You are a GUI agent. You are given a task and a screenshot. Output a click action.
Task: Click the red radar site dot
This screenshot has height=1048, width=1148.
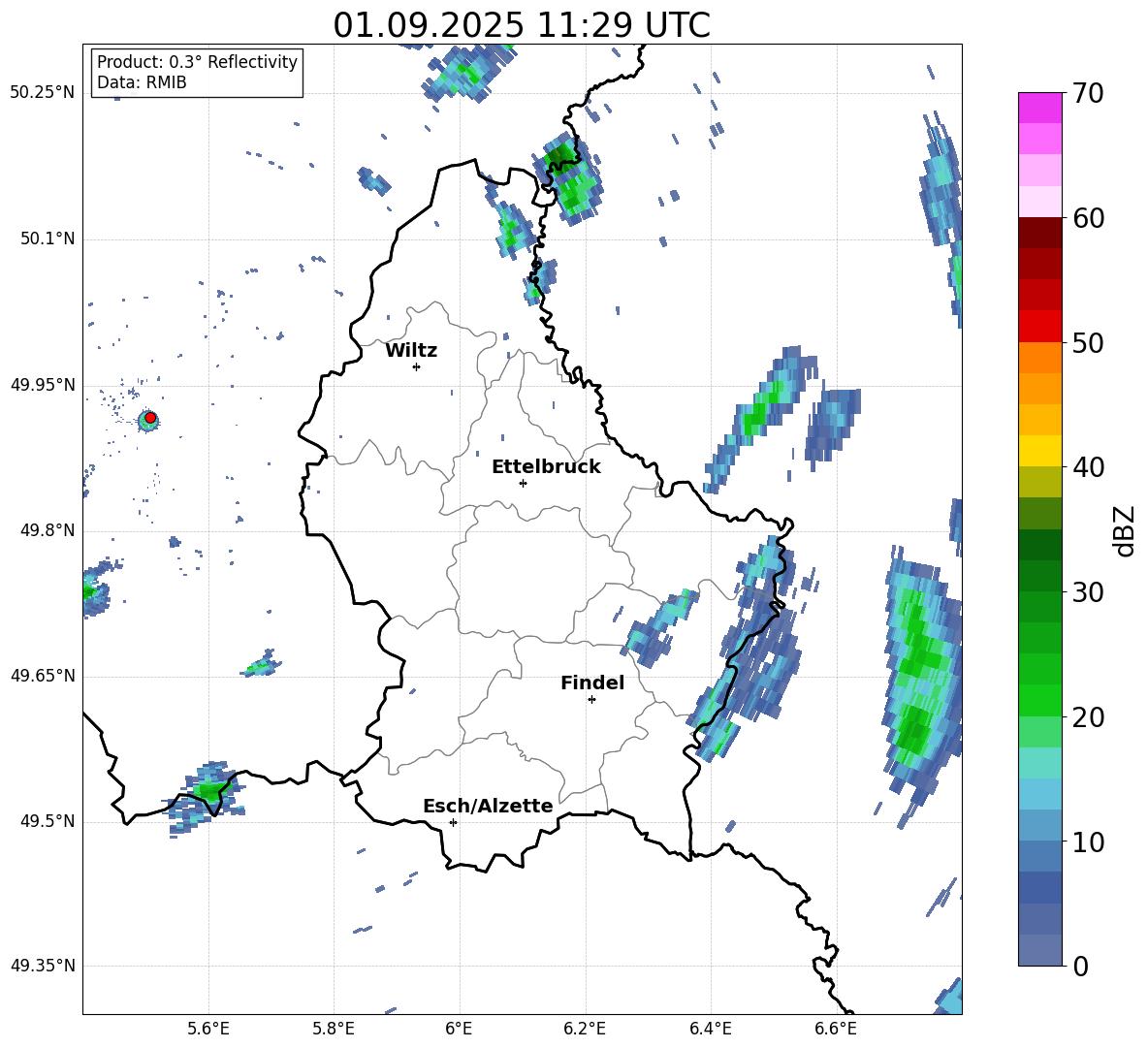point(150,418)
